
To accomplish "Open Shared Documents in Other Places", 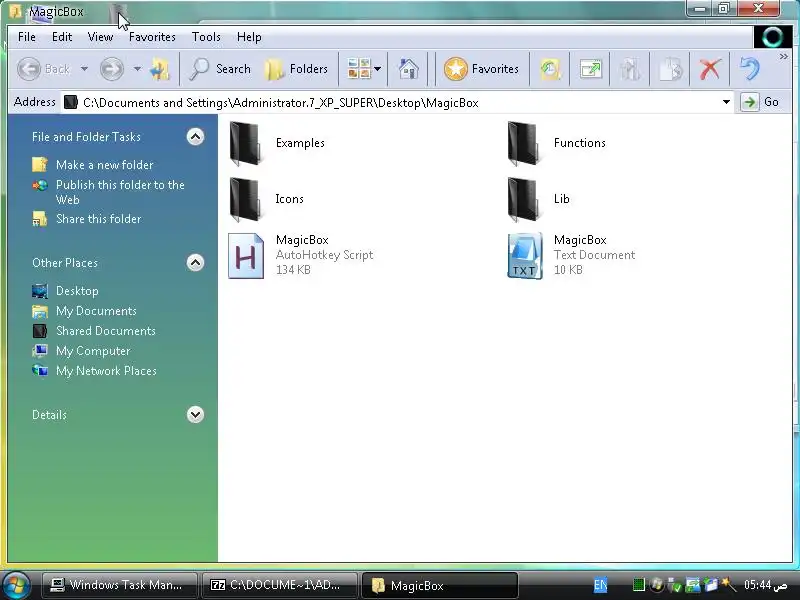I will 106,331.
